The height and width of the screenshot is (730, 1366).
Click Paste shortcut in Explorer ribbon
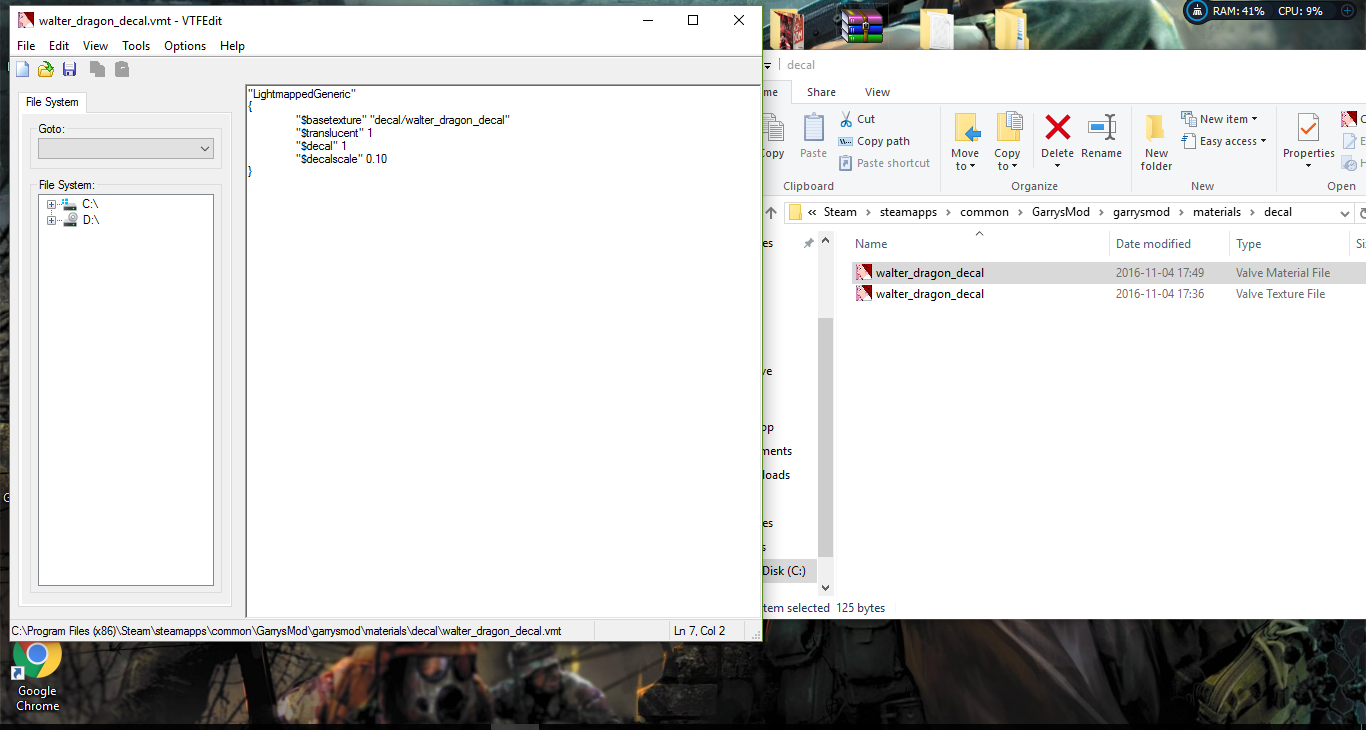pos(884,163)
